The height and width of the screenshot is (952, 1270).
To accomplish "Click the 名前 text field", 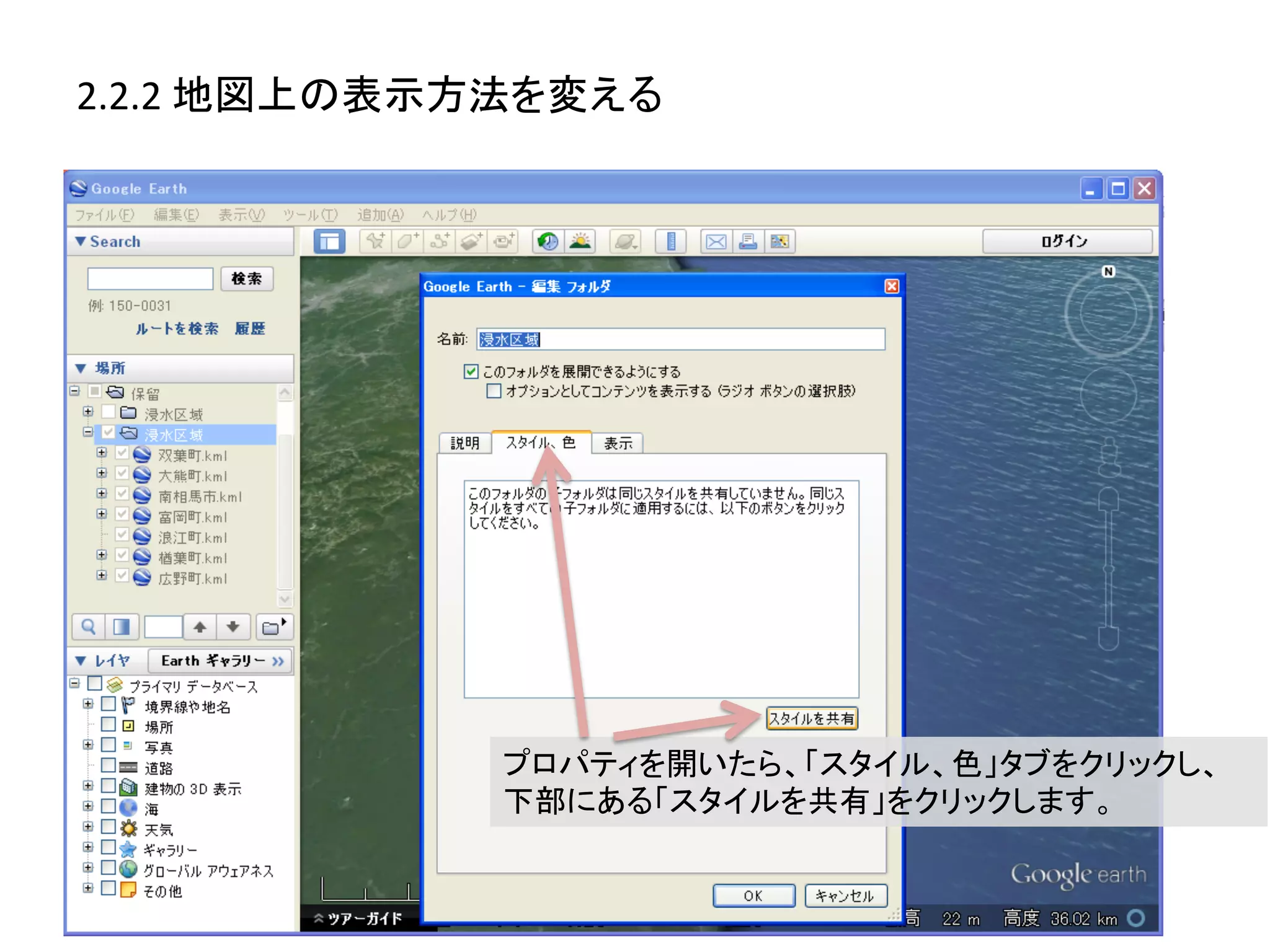I will pyautogui.click(x=680, y=339).
